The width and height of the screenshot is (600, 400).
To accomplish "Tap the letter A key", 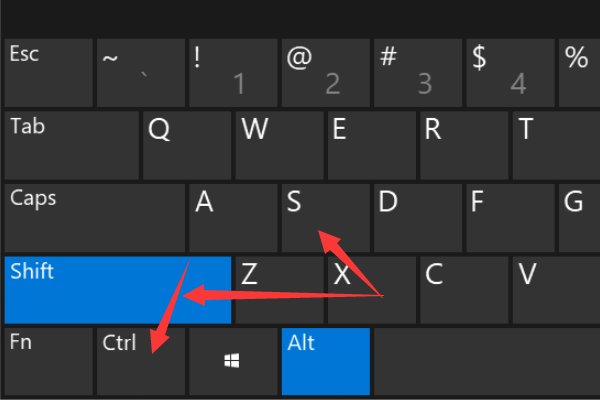I will [x=232, y=215].
